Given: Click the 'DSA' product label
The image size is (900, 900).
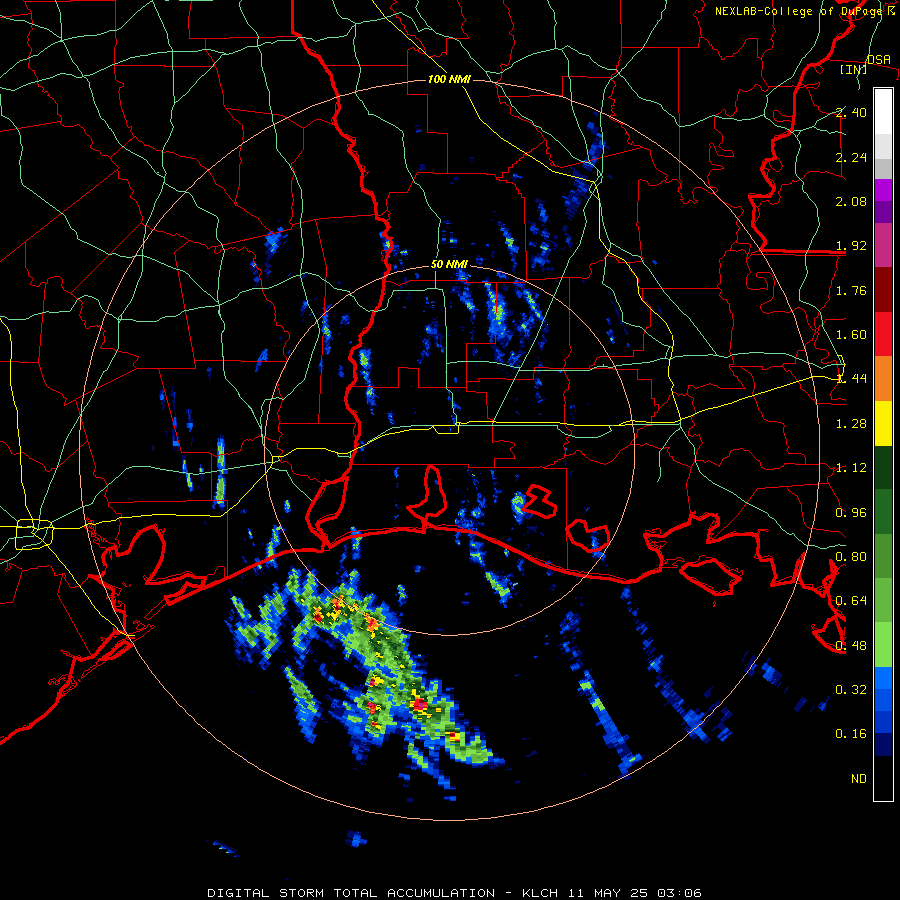Looking at the screenshot, I should point(879,59).
